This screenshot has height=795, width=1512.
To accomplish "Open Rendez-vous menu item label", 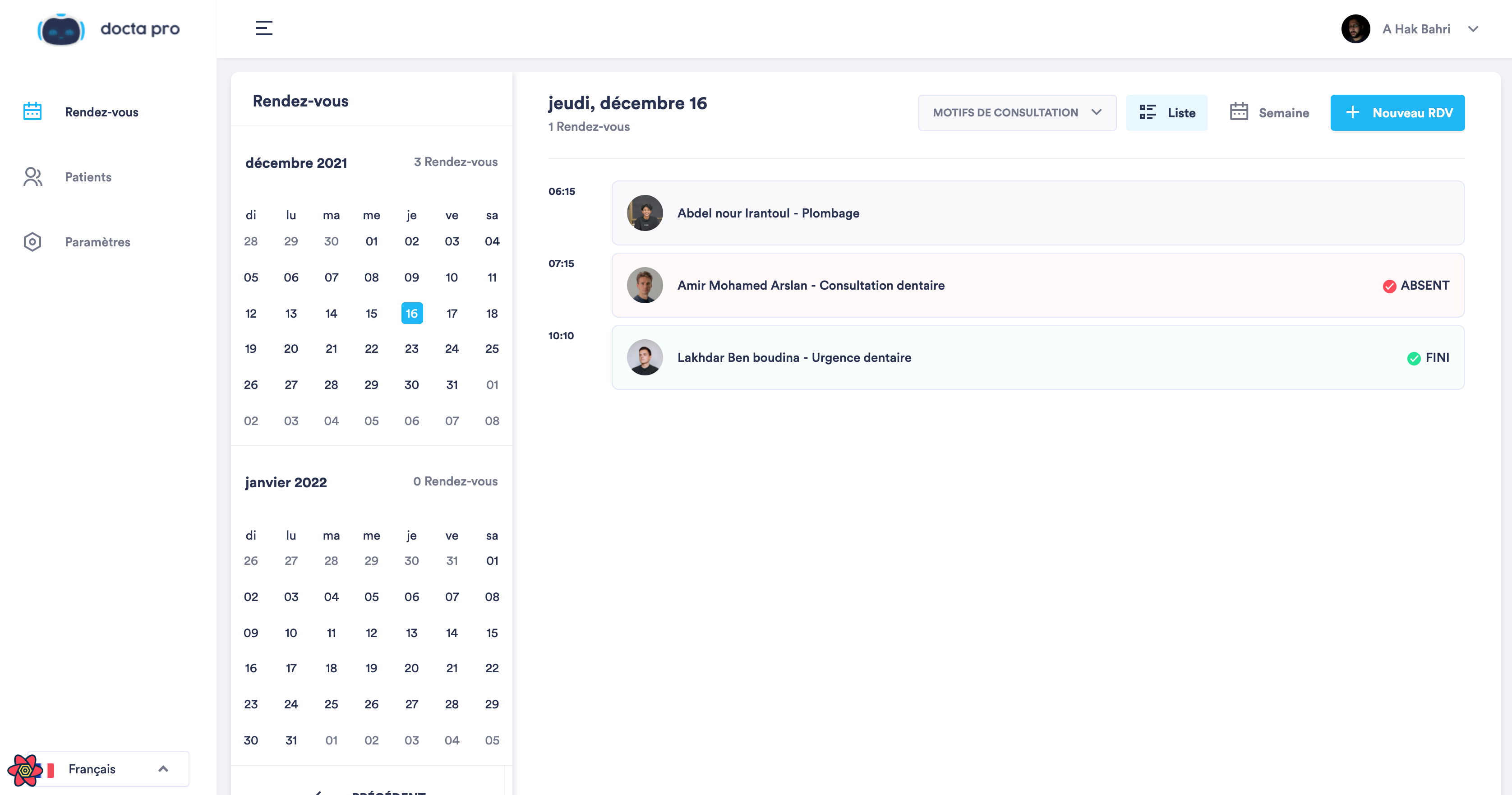I will pos(101,112).
